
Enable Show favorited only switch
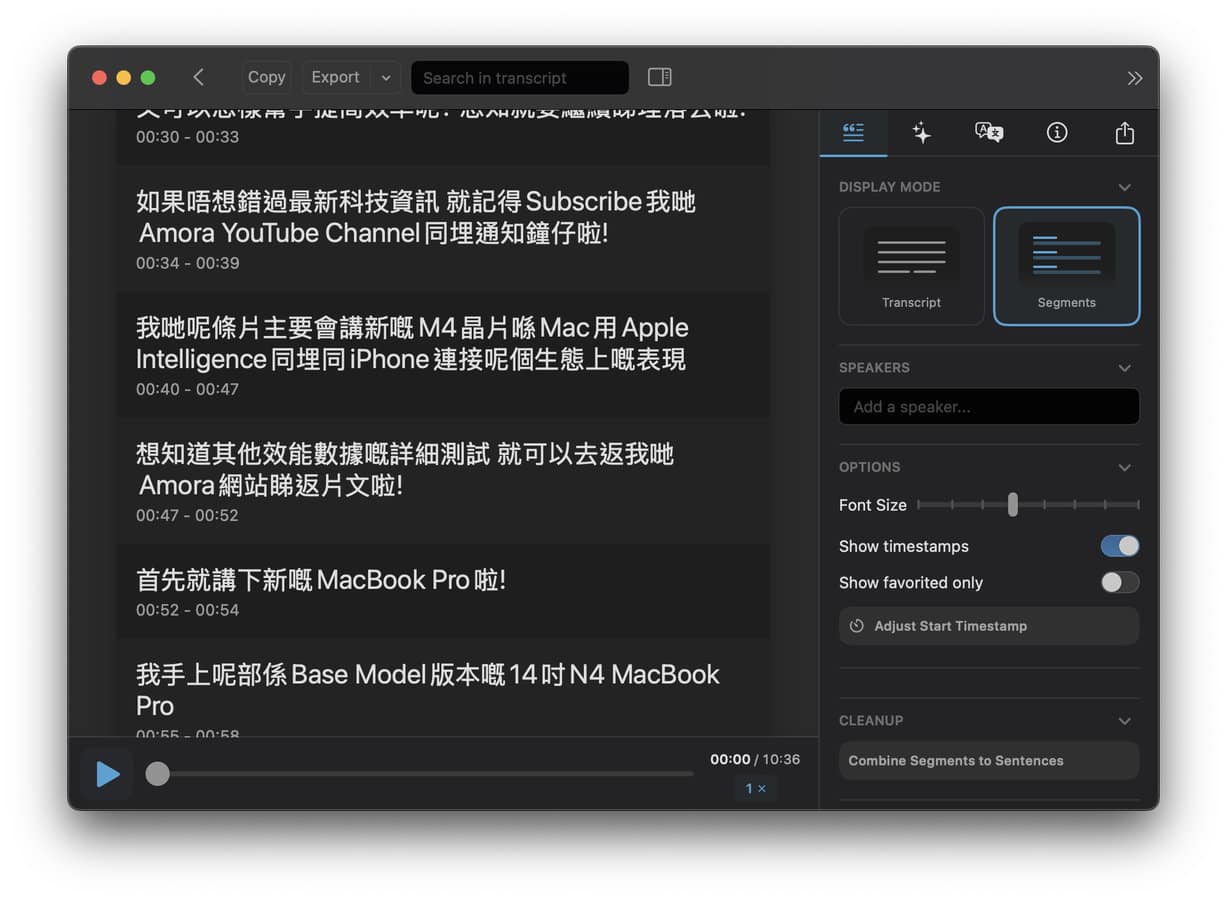pos(1119,582)
